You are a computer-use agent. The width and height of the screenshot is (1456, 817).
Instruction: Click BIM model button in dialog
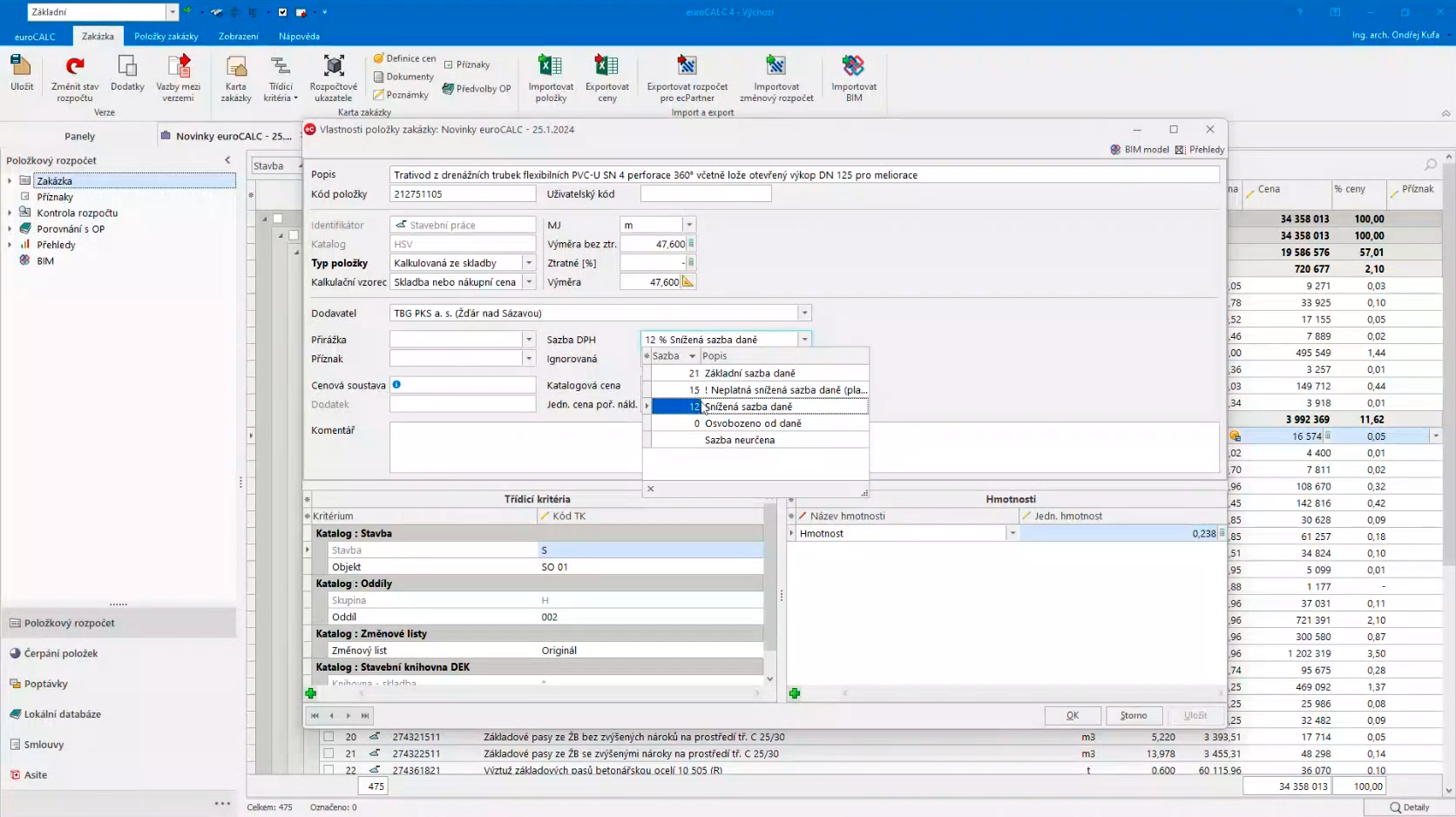click(x=1140, y=150)
